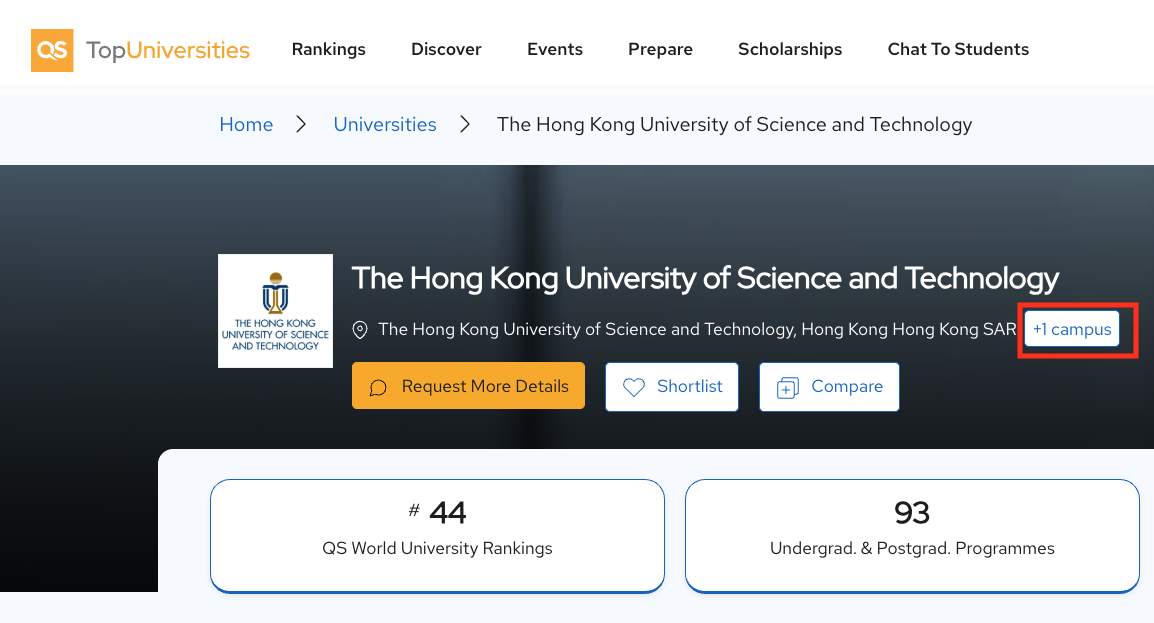Click the orange QS logo icon
The width and height of the screenshot is (1154, 623).
click(x=52, y=50)
